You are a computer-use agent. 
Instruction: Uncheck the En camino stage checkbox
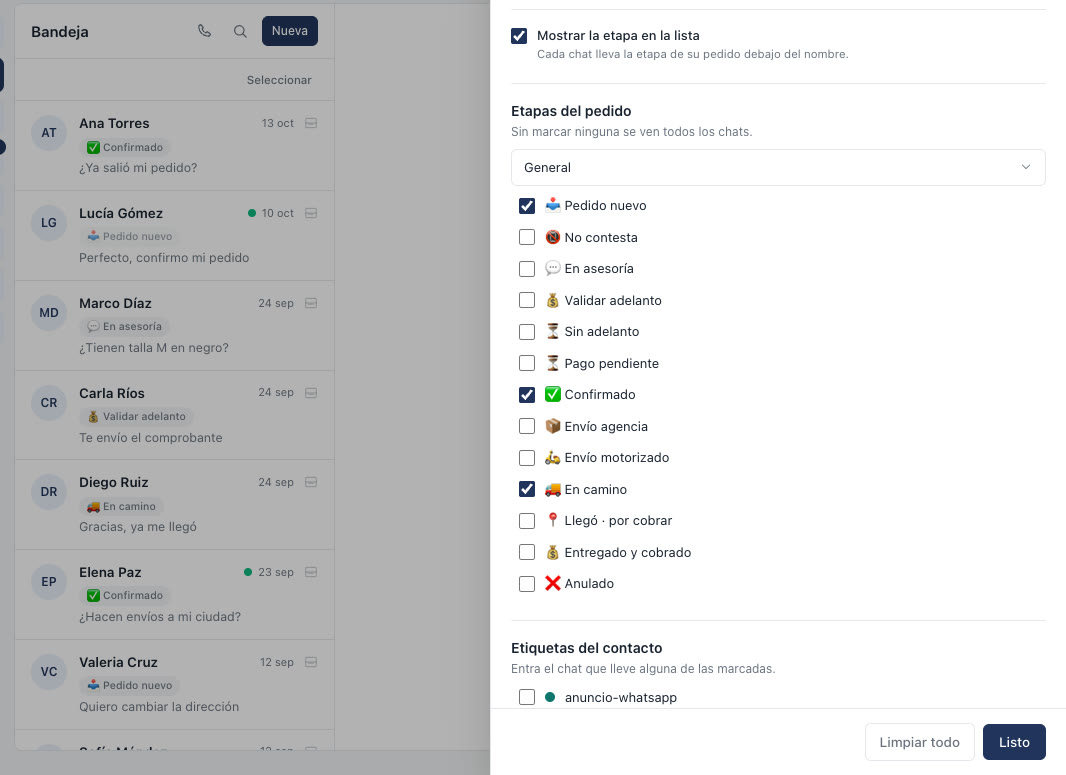pos(527,489)
